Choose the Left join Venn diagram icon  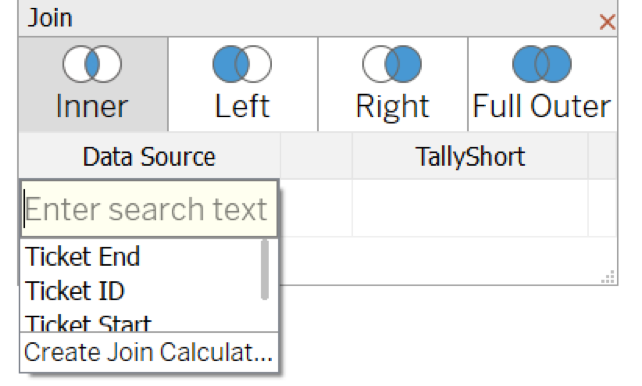coord(242,64)
